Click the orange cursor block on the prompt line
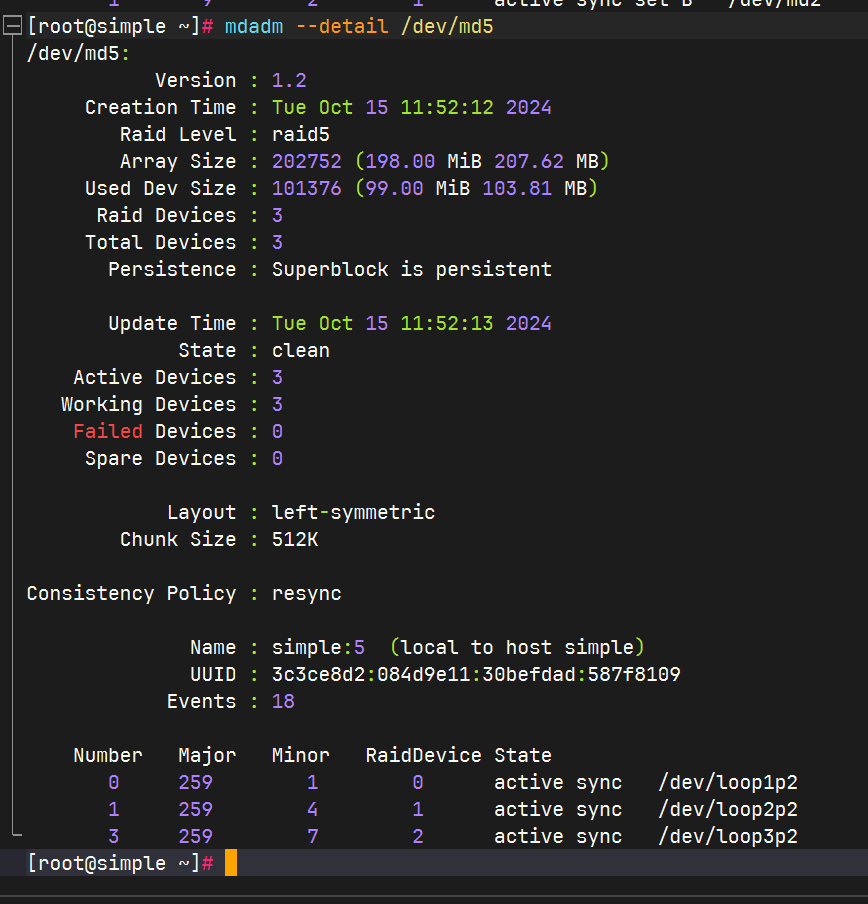The image size is (868, 904). coord(231,862)
